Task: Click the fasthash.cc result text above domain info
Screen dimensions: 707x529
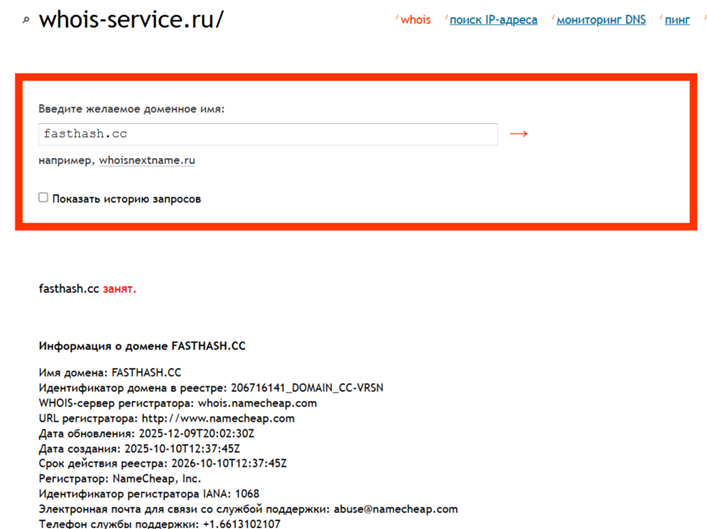Action: pos(68,289)
